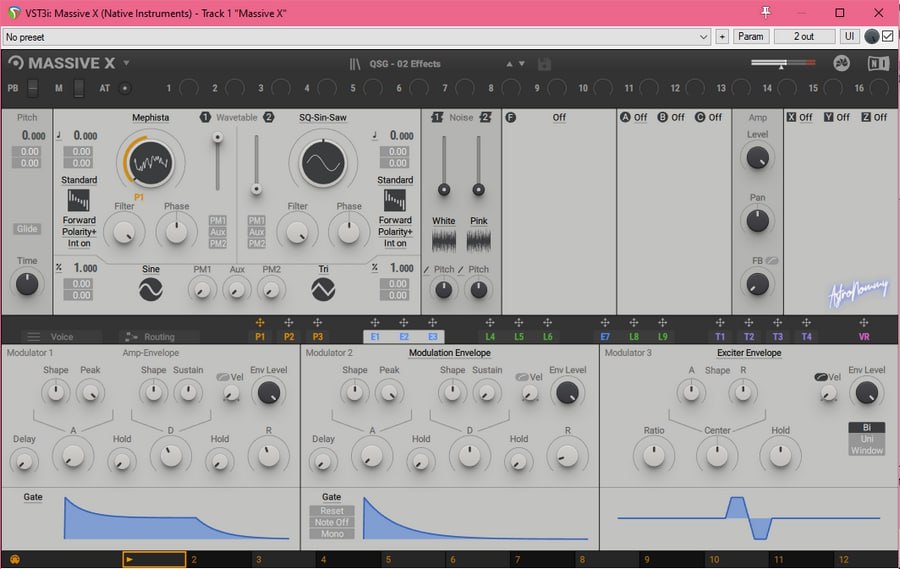Select the Uni mode for Exciter Envelope
This screenshot has height=569, width=900.
pos(866,439)
